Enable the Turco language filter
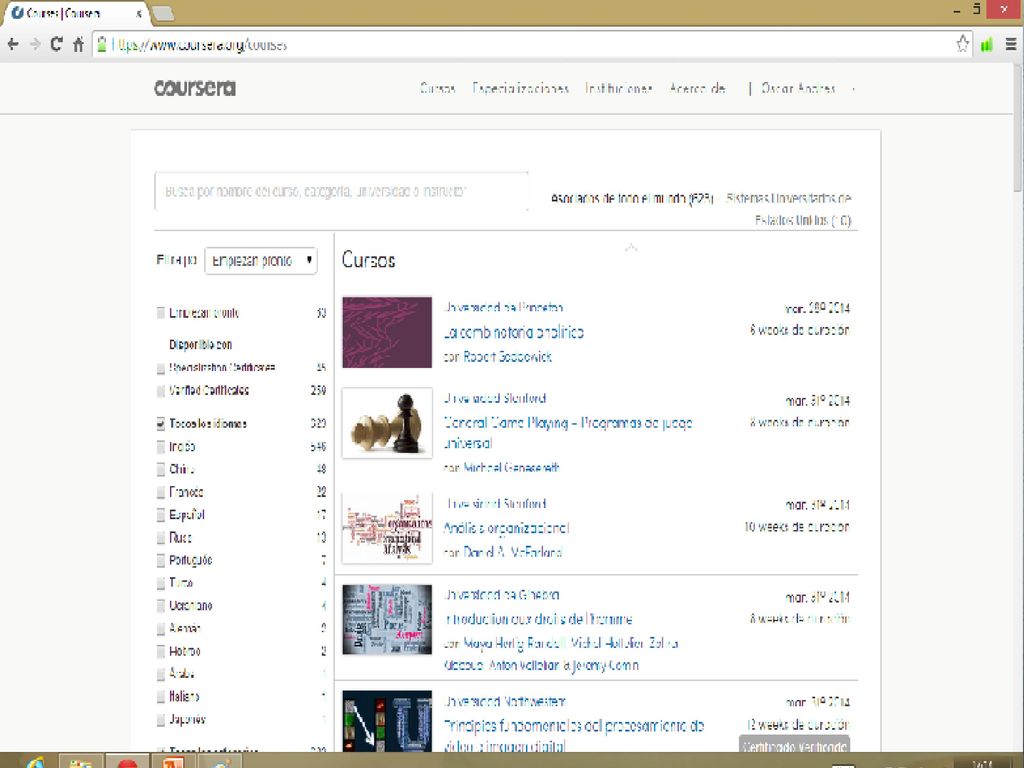Viewport: 1024px width, 768px height. coord(161,583)
